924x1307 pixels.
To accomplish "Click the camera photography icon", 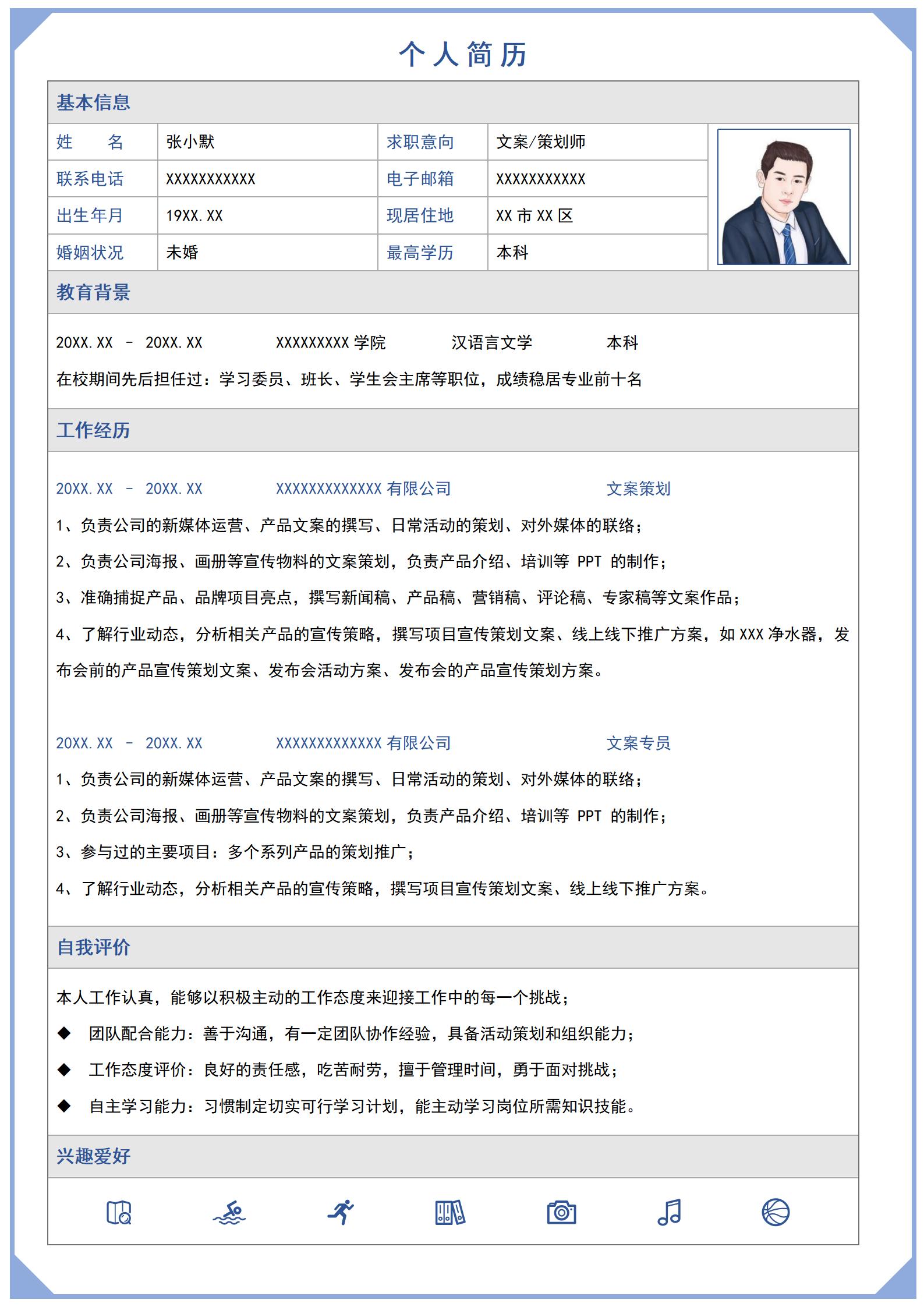I will click(561, 1213).
